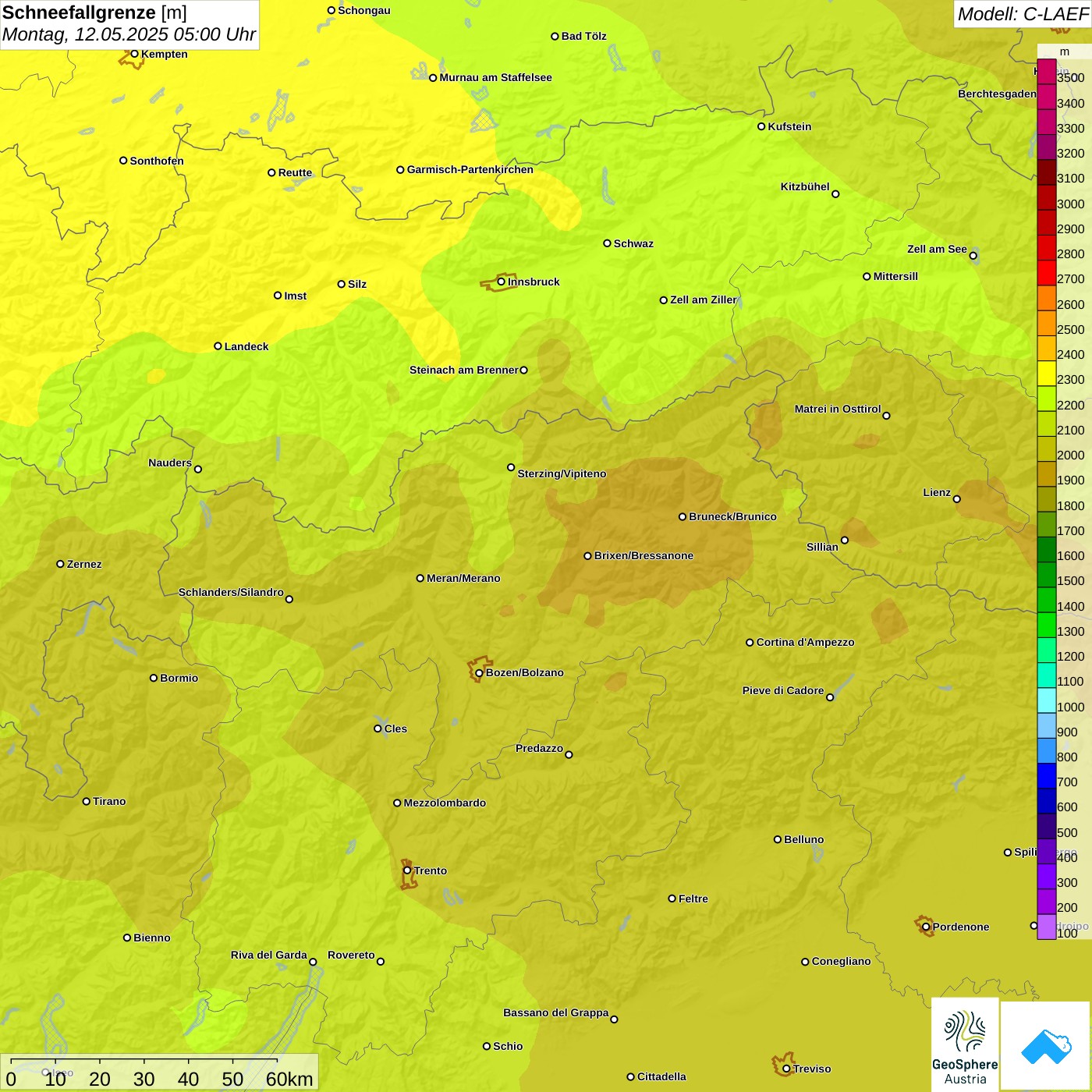The height and width of the screenshot is (1092, 1092).
Task: Click the Schongau label
Action: click(364, 10)
